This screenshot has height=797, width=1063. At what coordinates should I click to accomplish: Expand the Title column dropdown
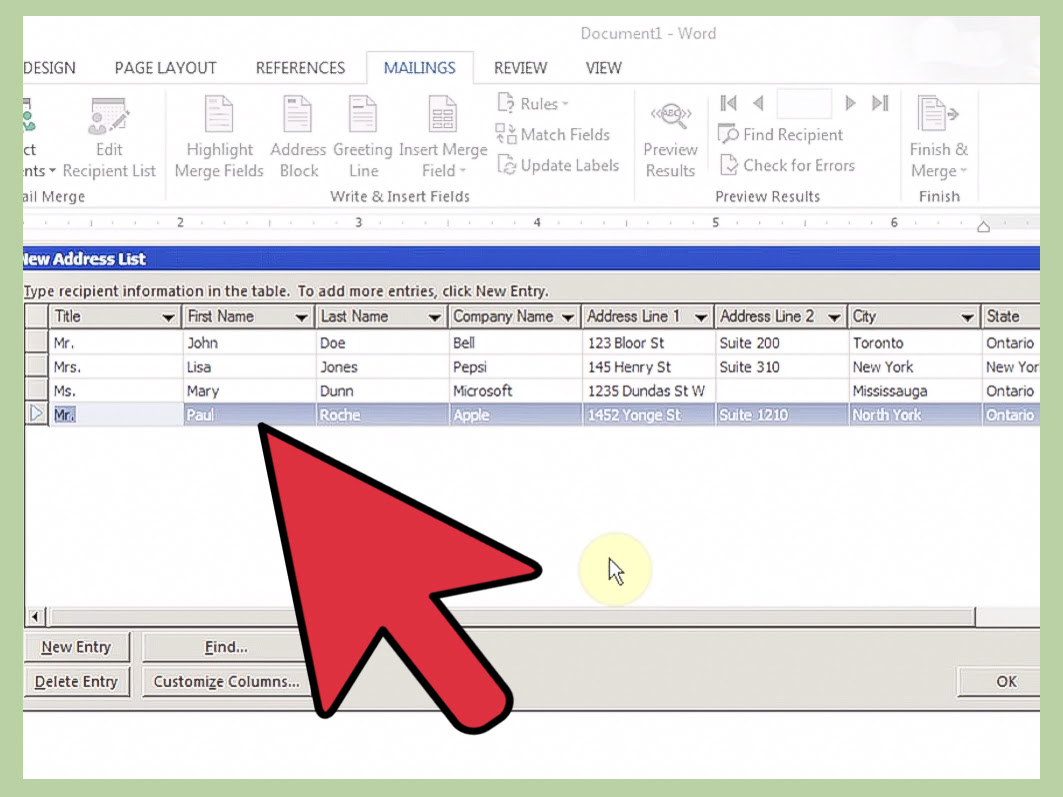click(168, 317)
